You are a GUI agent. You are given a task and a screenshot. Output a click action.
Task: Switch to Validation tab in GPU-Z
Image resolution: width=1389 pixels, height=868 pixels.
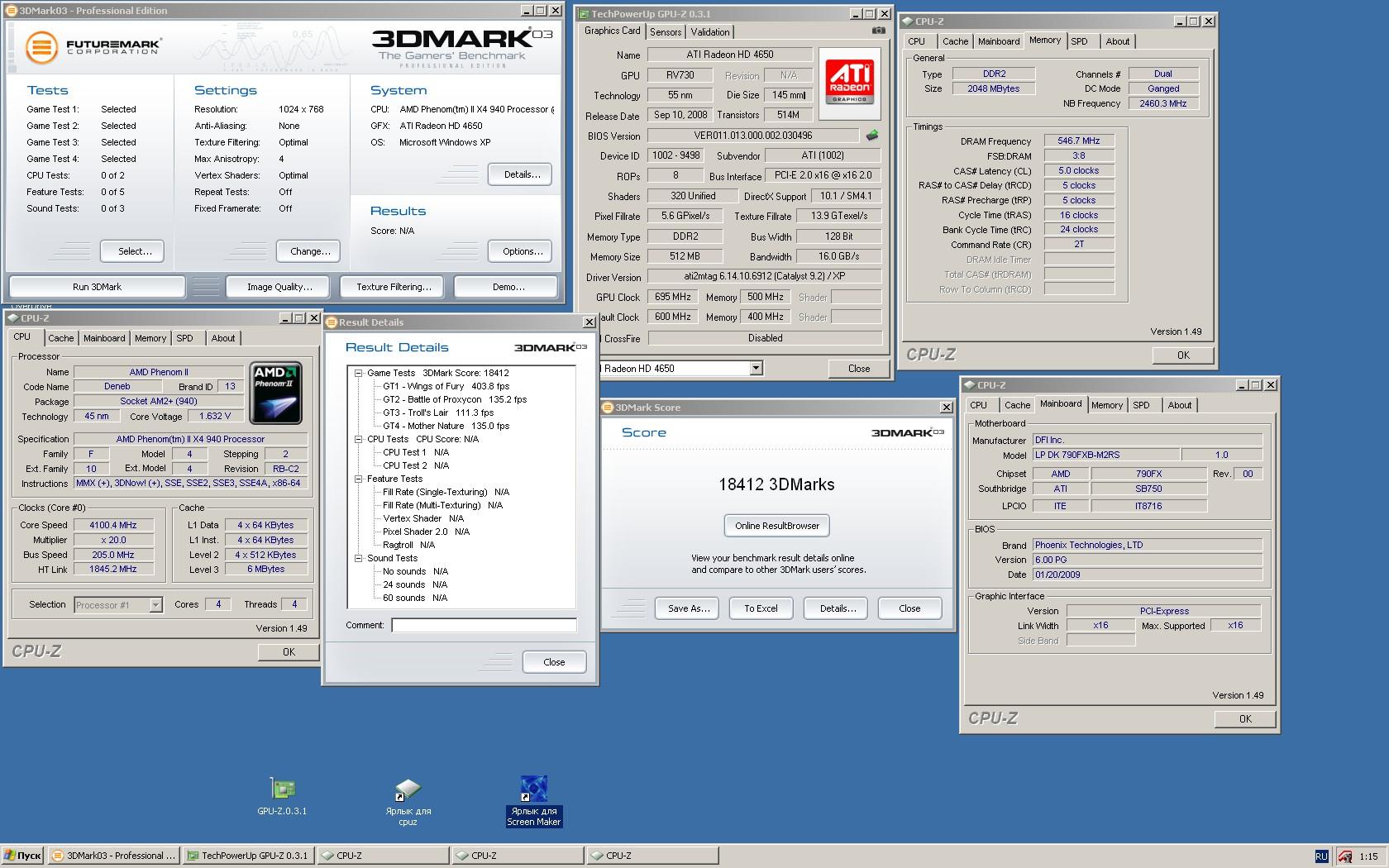click(710, 32)
